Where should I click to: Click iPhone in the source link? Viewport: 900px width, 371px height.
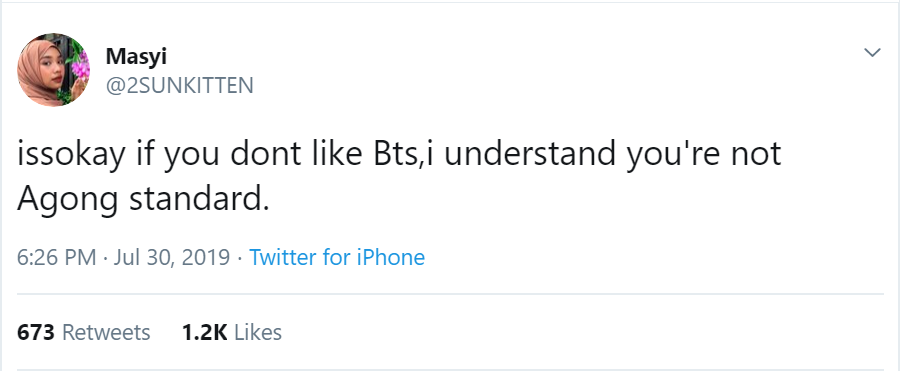[391, 257]
